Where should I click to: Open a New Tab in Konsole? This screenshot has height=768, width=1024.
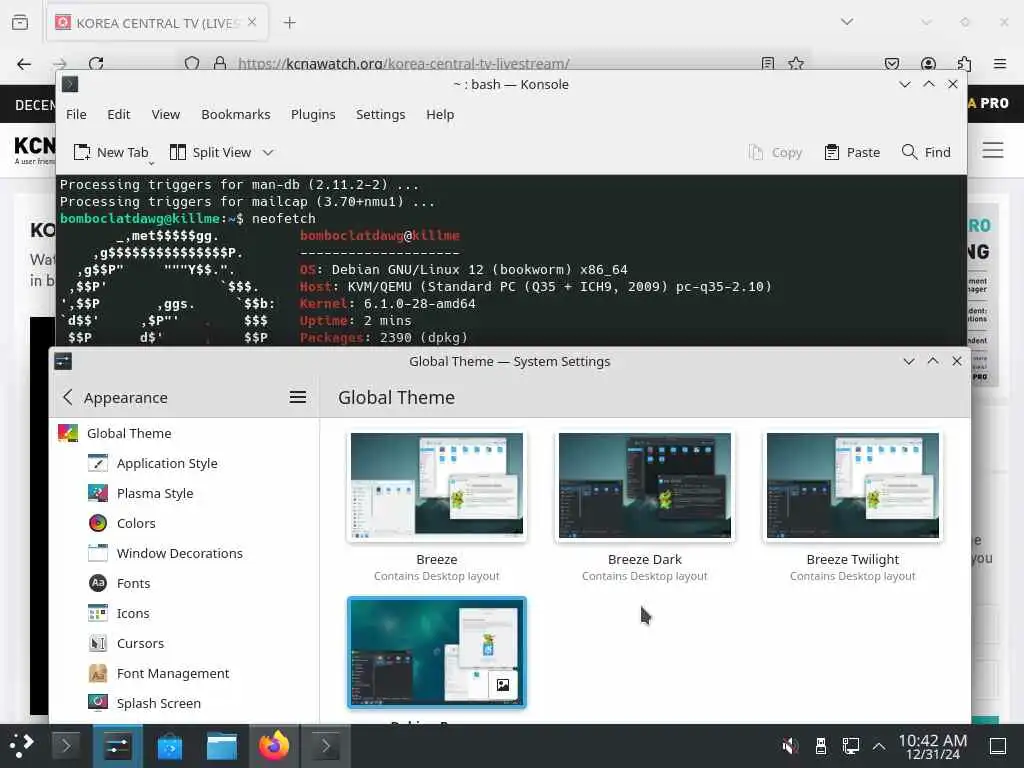pyautogui.click(x=111, y=152)
